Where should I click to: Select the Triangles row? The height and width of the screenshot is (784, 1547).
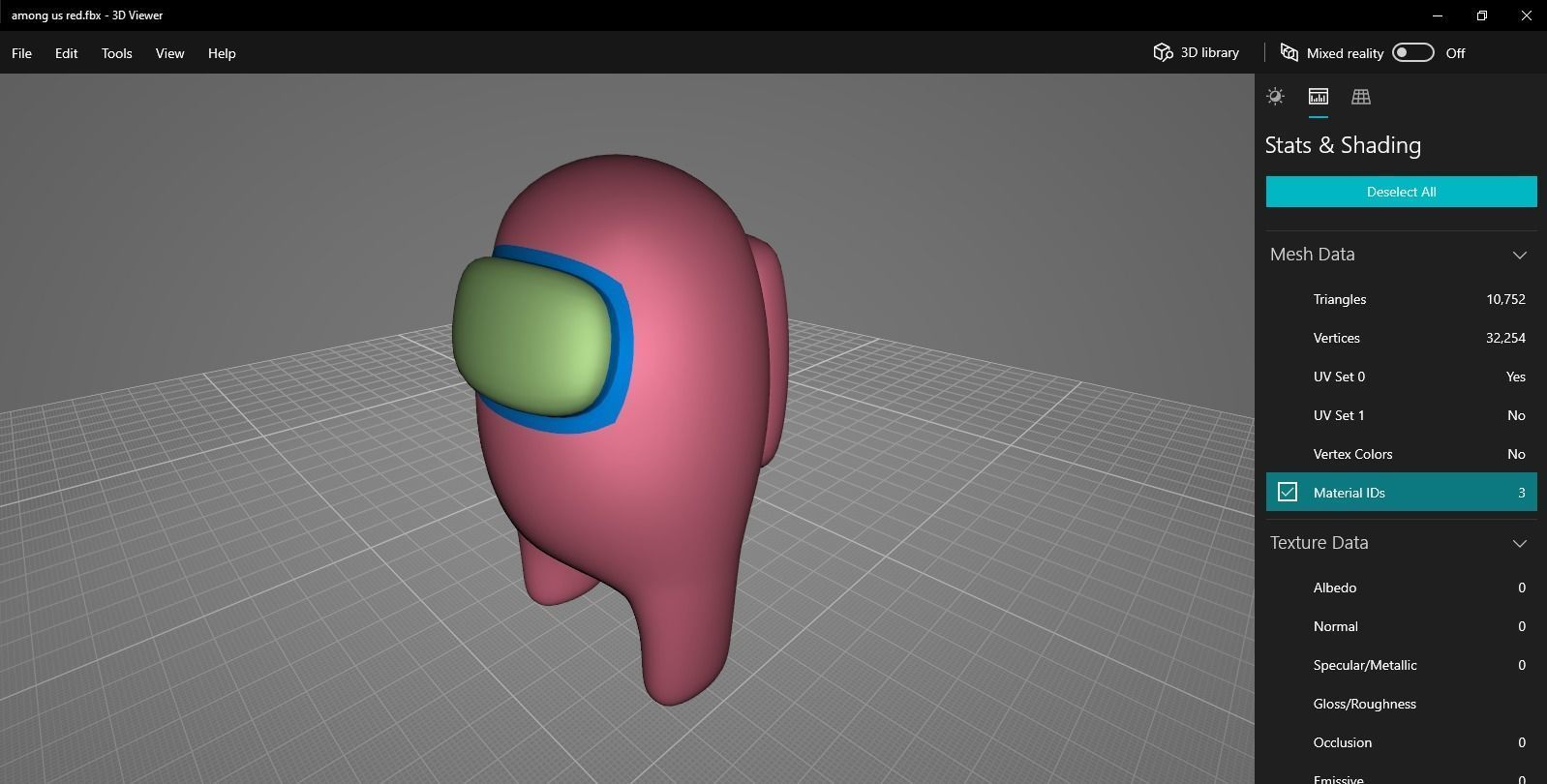click(1401, 299)
